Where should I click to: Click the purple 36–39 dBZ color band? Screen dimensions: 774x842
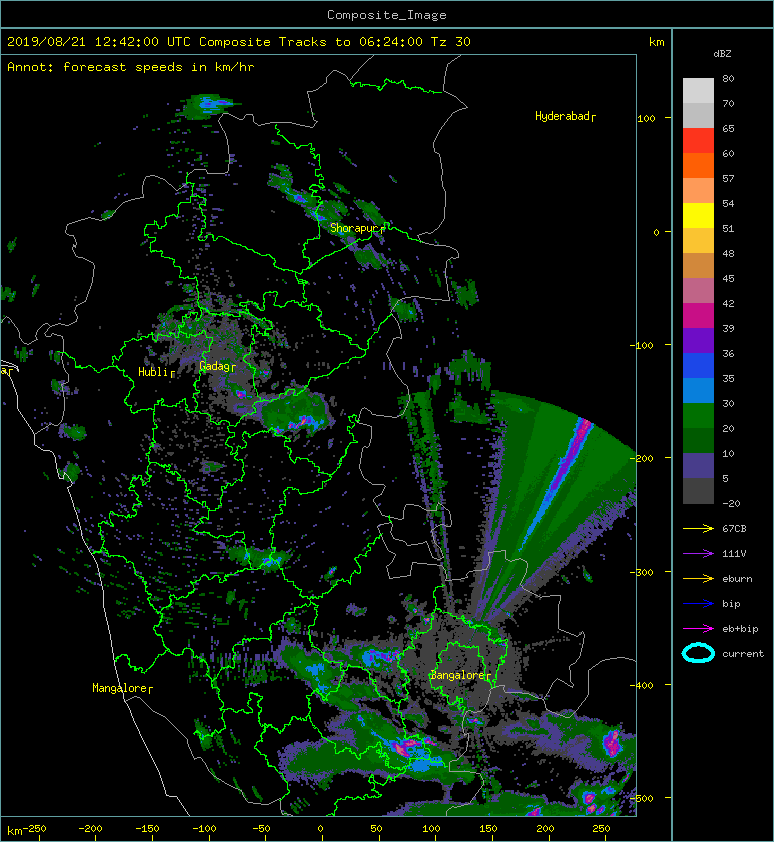coord(698,341)
